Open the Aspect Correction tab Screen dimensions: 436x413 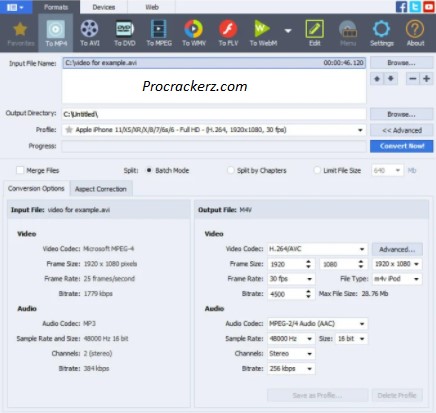pos(101,189)
